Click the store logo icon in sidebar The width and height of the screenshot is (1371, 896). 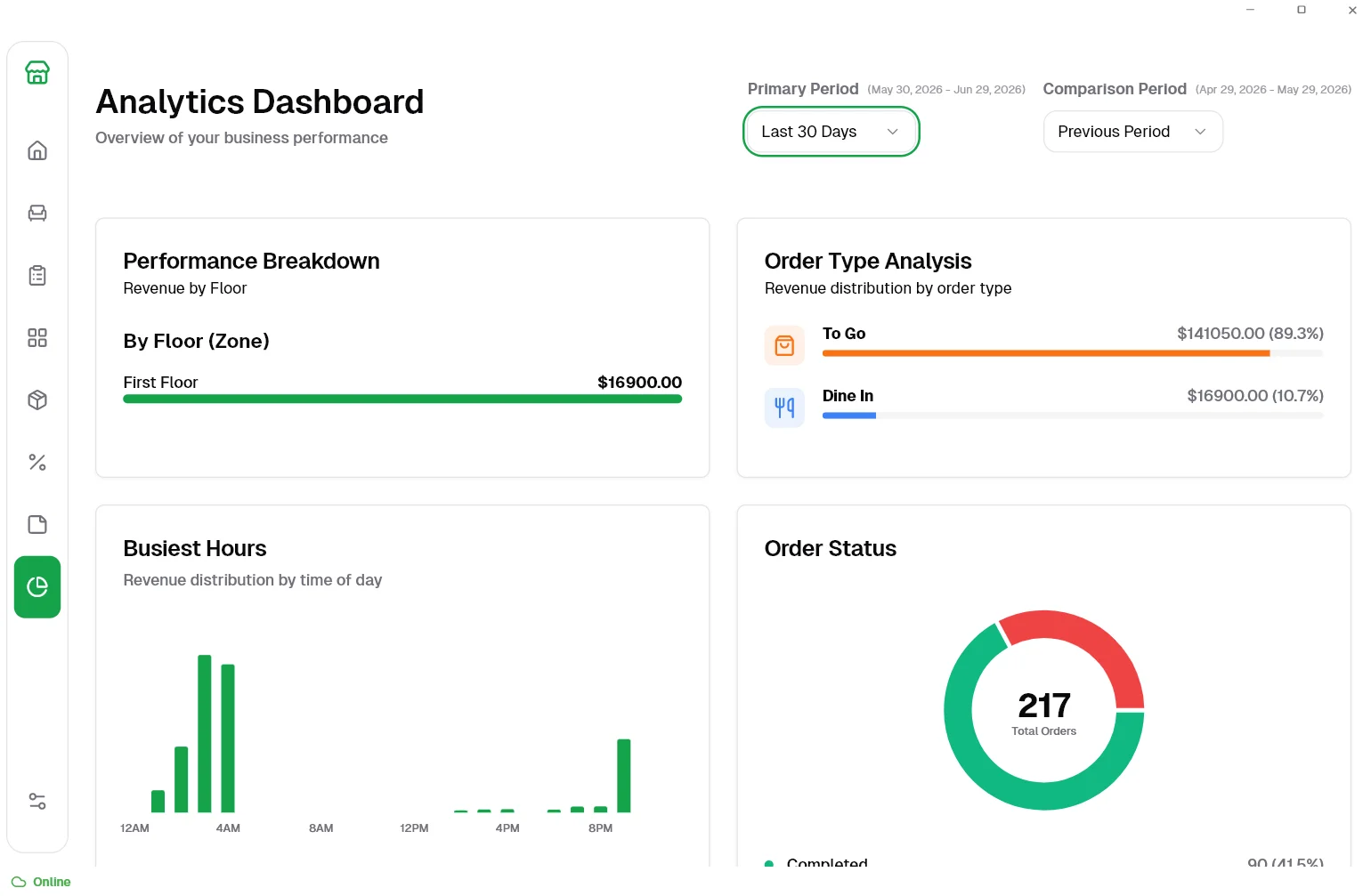coord(37,73)
